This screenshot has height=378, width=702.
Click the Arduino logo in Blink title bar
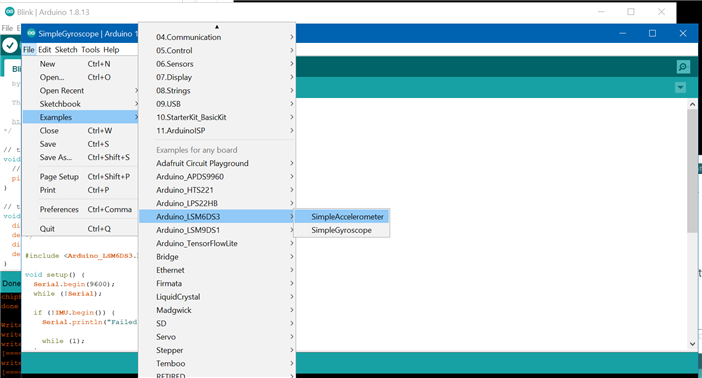click(x=9, y=12)
